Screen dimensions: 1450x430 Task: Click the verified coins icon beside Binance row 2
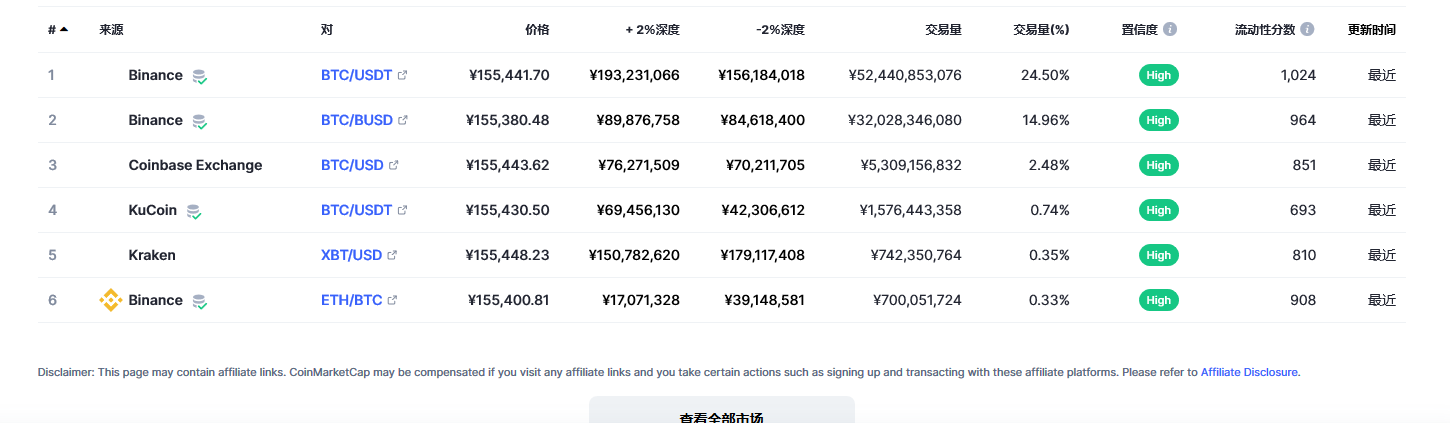click(200, 121)
